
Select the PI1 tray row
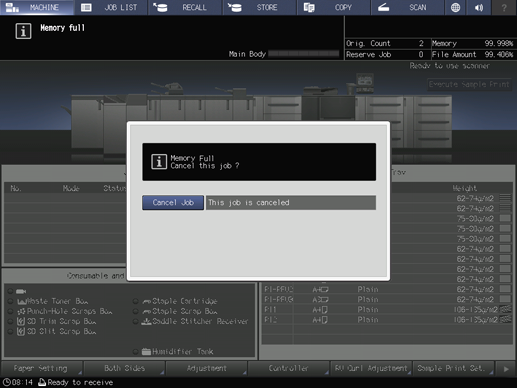tap(387, 310)
